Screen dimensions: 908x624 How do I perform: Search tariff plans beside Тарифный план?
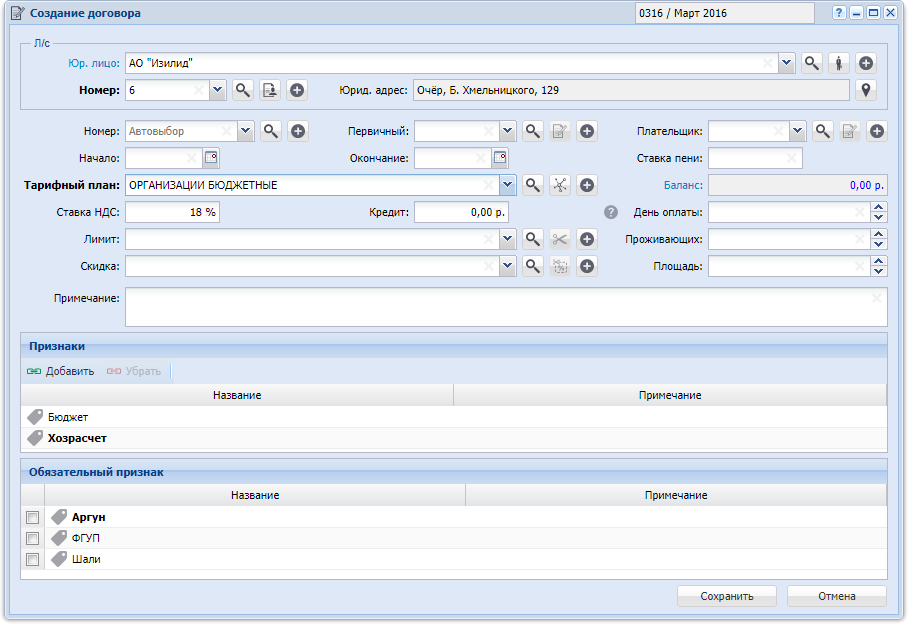[x=532, y=185]
